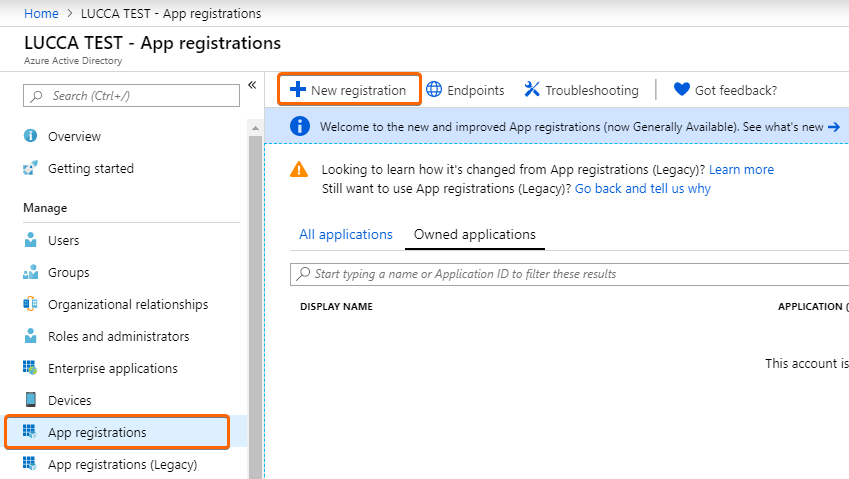The image size is (849, 479).
Task: Open Enterprise applications menu item
Action: [113, 368]
